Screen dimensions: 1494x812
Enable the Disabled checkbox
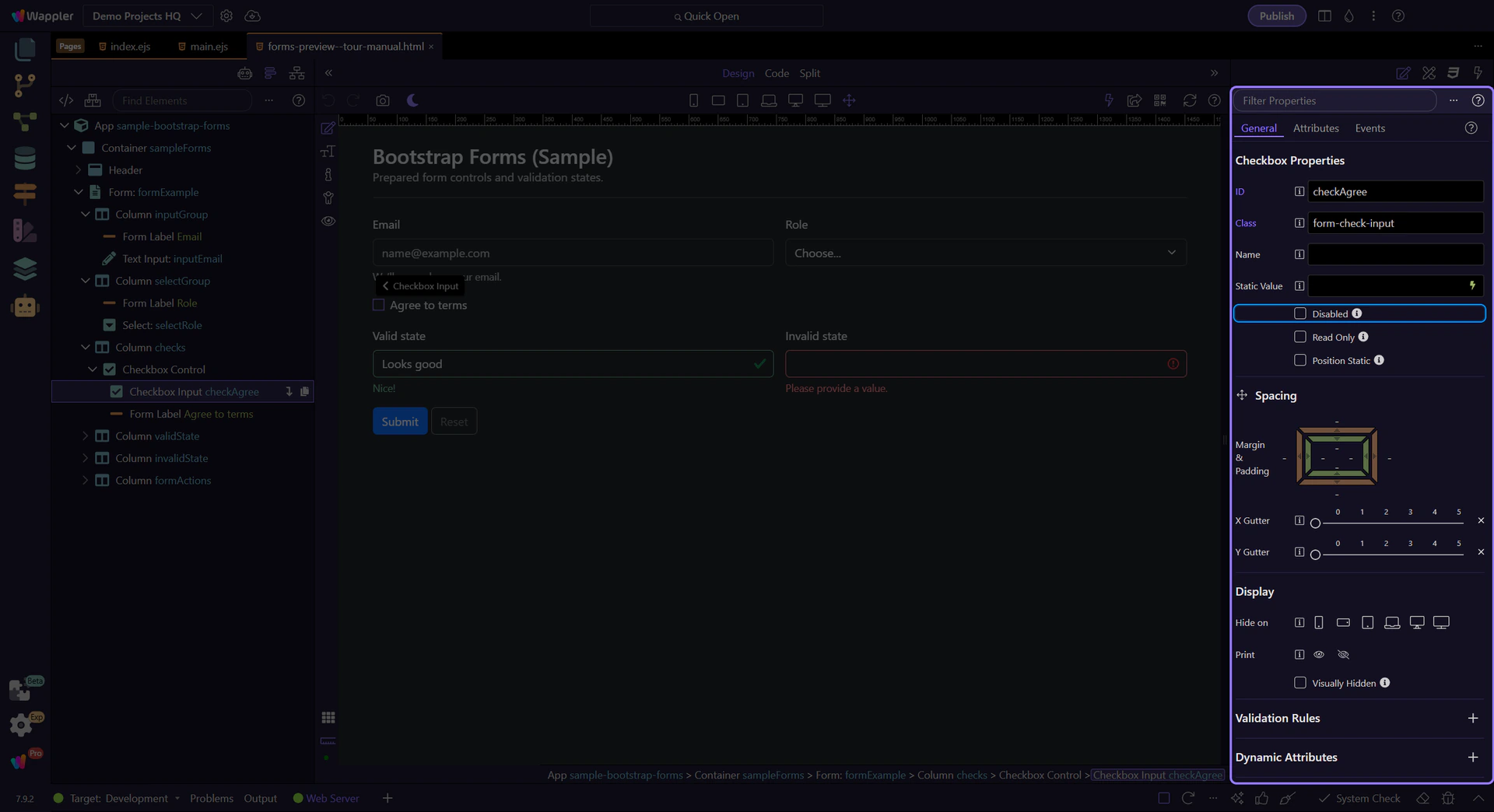tap(1299, 313)
